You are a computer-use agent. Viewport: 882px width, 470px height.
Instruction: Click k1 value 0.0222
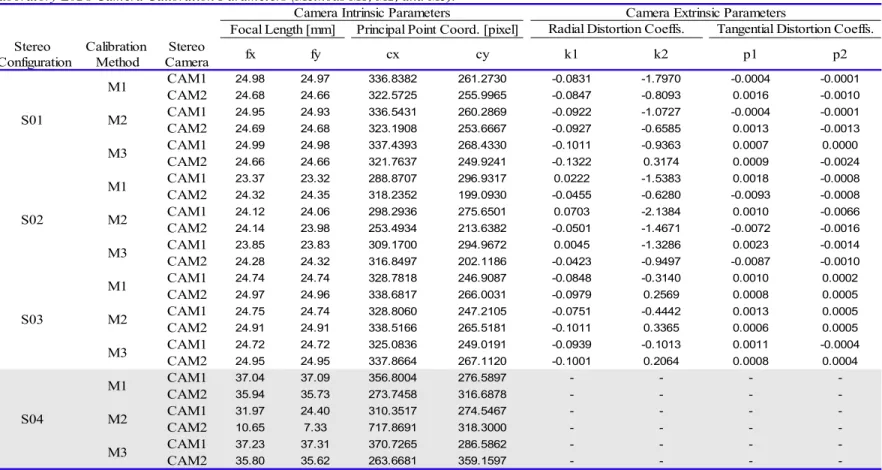(x=572, y=178)
